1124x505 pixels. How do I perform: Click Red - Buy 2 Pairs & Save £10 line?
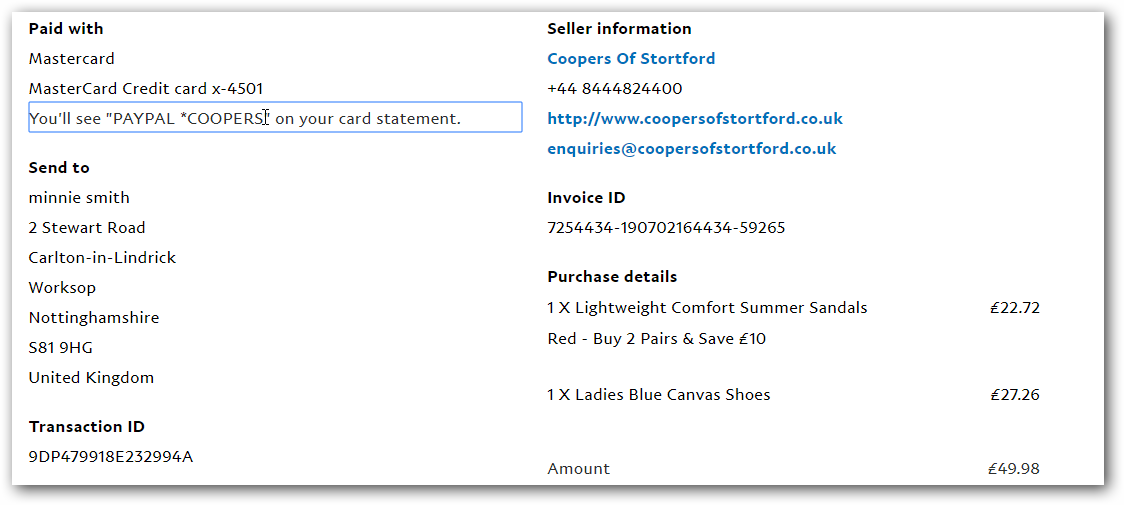(x=657, y=339)
